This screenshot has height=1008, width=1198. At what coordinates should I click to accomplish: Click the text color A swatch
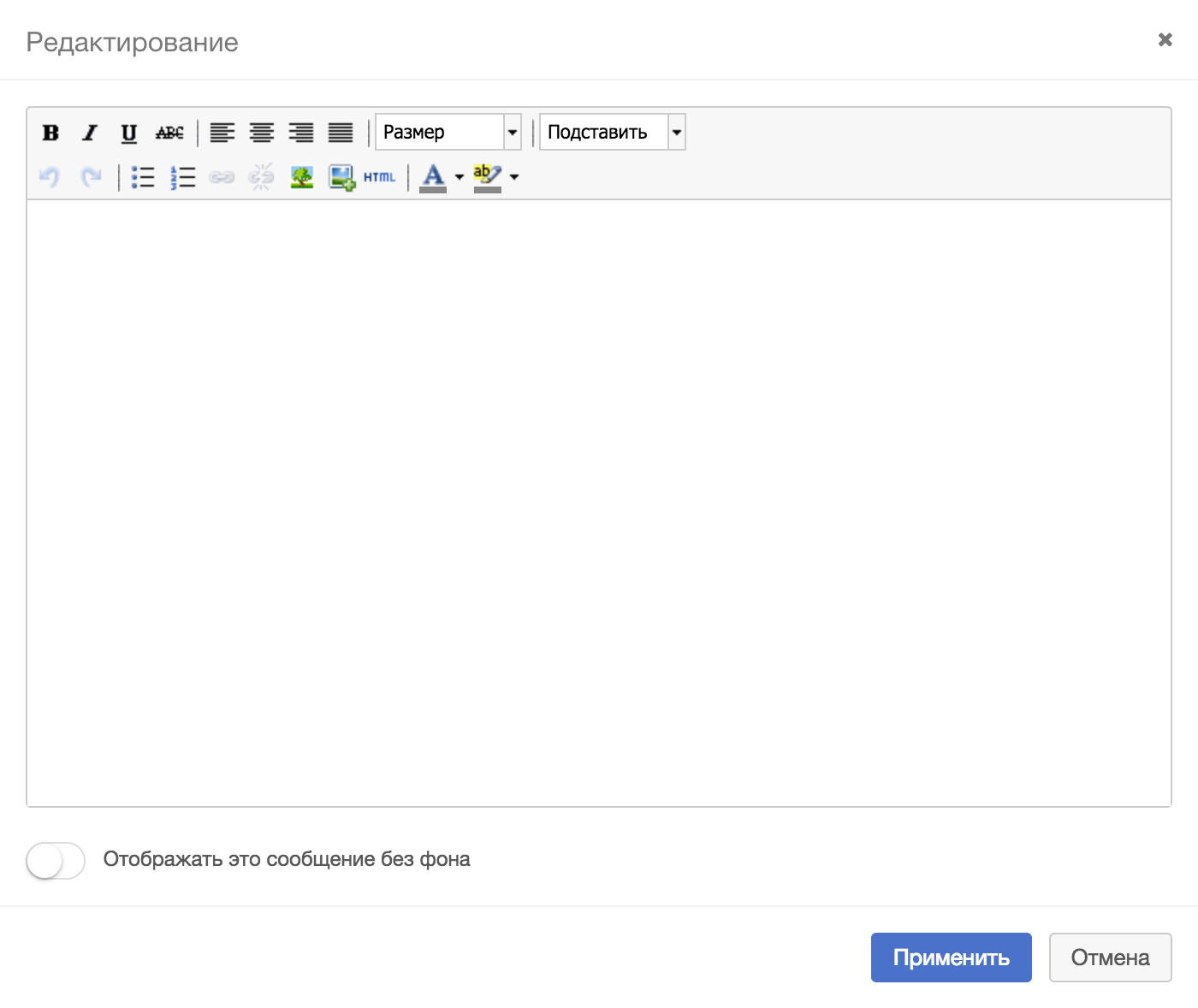[433, 177]
